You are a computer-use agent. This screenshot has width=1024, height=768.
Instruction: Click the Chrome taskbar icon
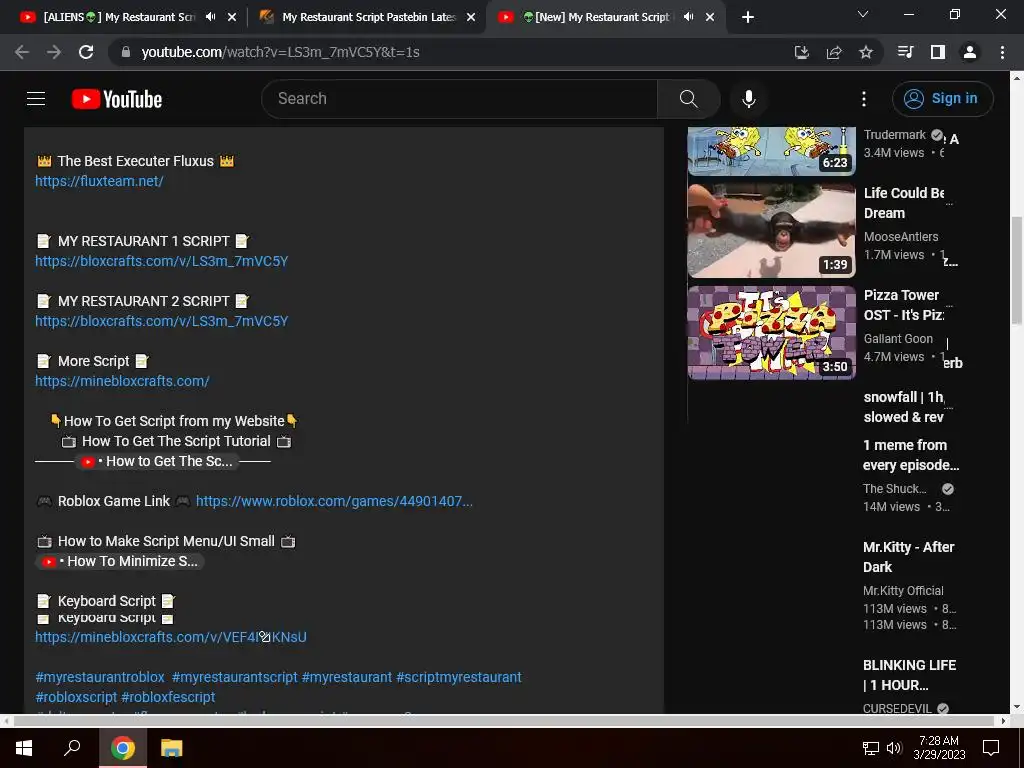click(x=123, y=748)
